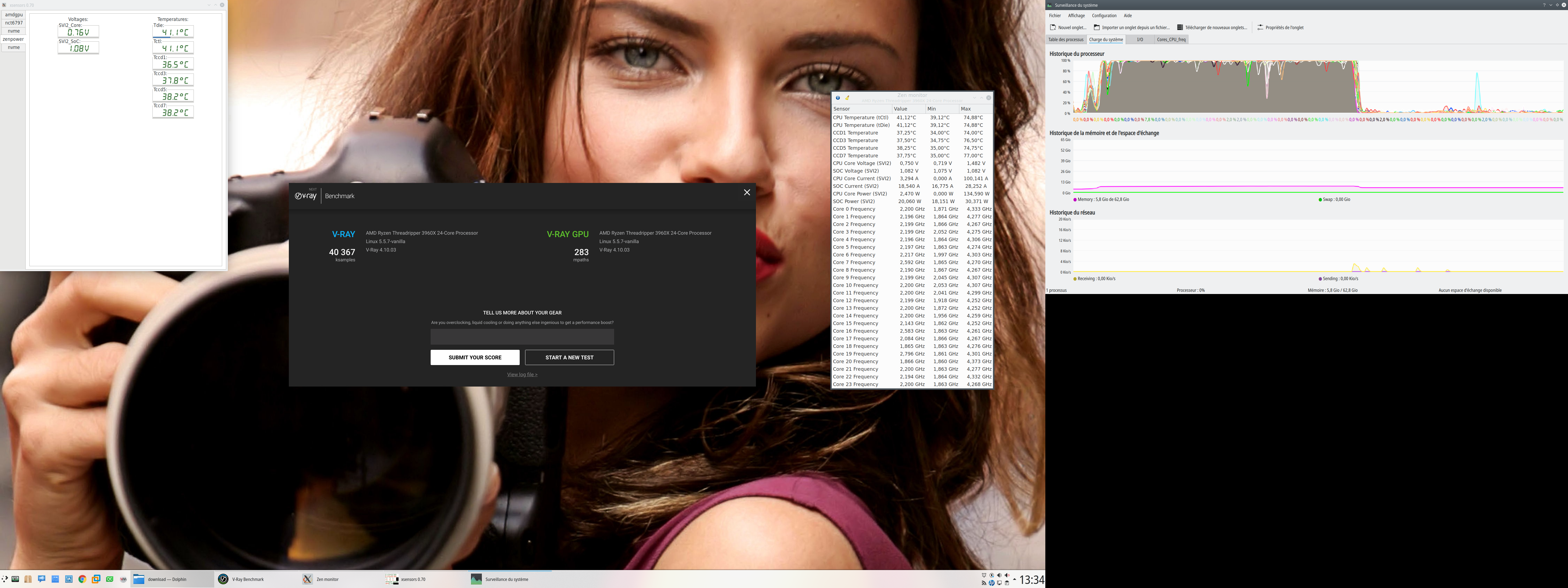
Task: Sort Zen monitor by Value column
Action: point(908,109)
